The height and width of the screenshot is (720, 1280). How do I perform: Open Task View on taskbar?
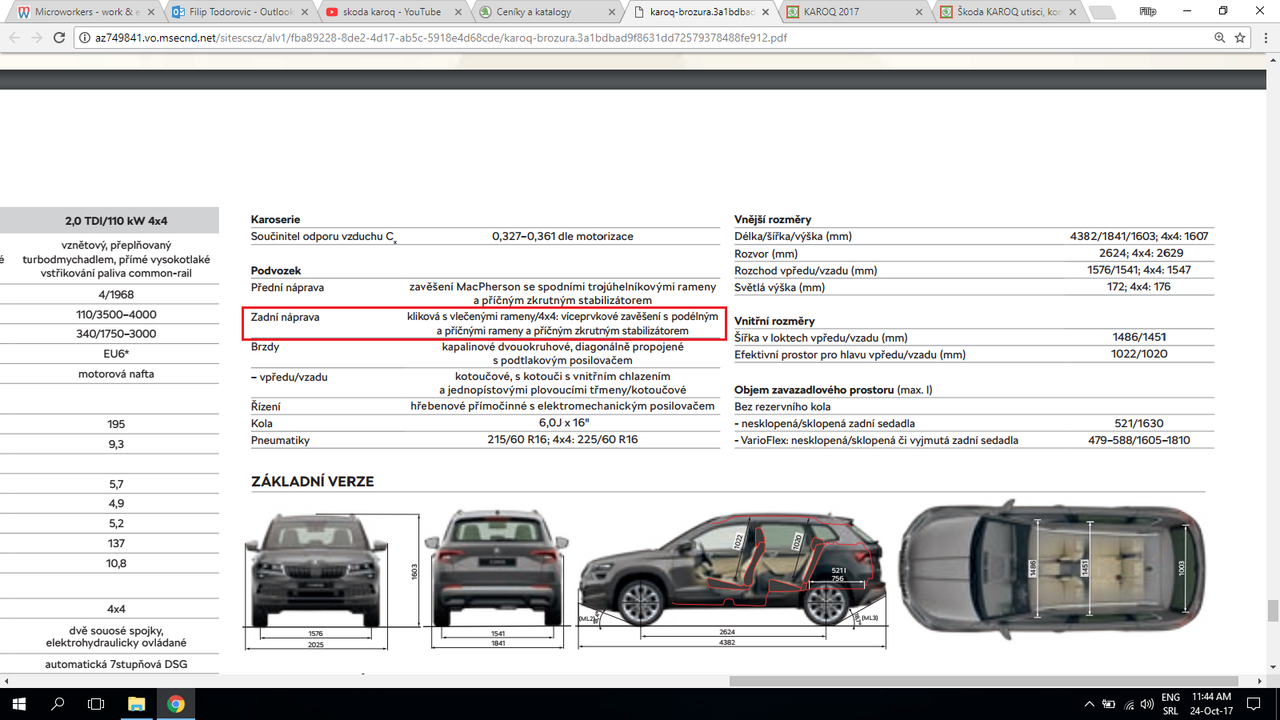(x=96, y=704)
